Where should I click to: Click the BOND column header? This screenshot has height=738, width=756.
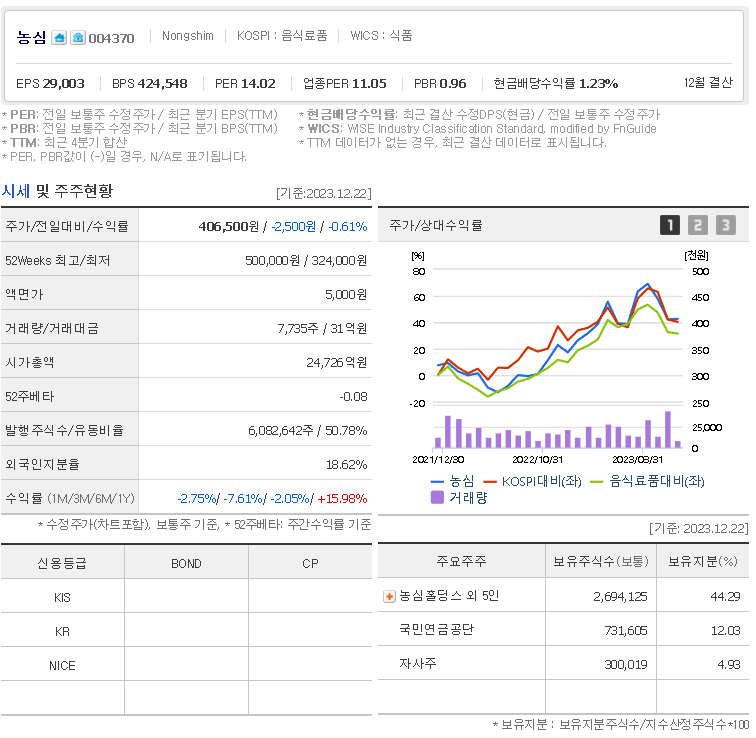tap(186, 564)
